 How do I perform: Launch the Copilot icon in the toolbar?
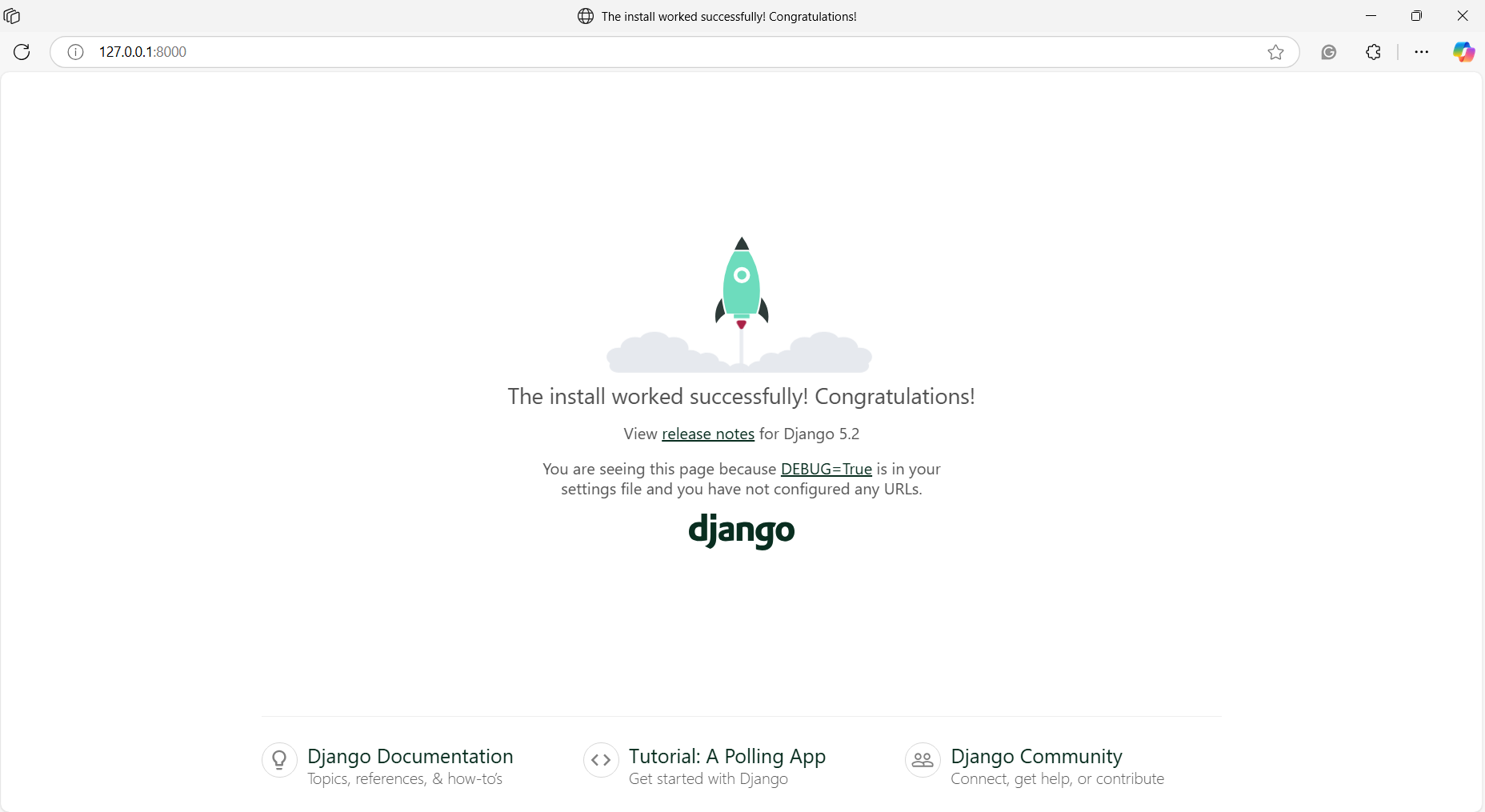(1464, 52)
